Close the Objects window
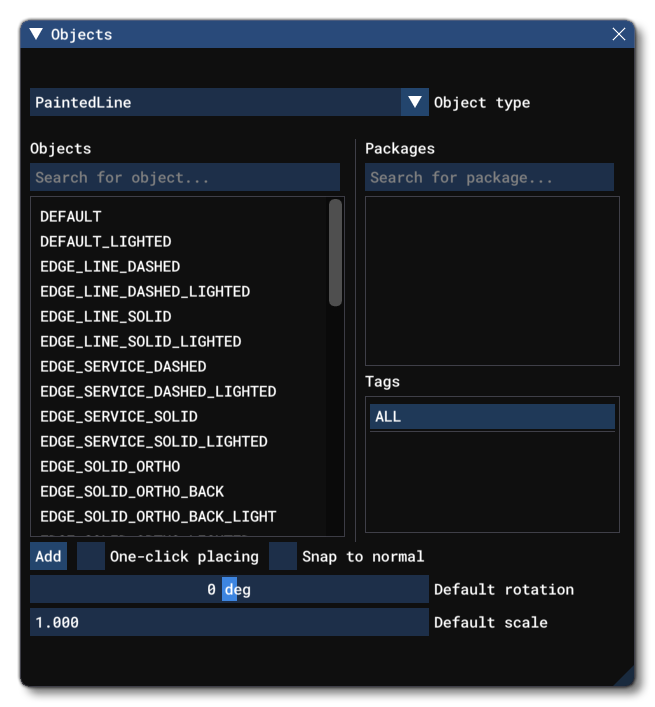 pyautogui.click(x=619, y=34)
